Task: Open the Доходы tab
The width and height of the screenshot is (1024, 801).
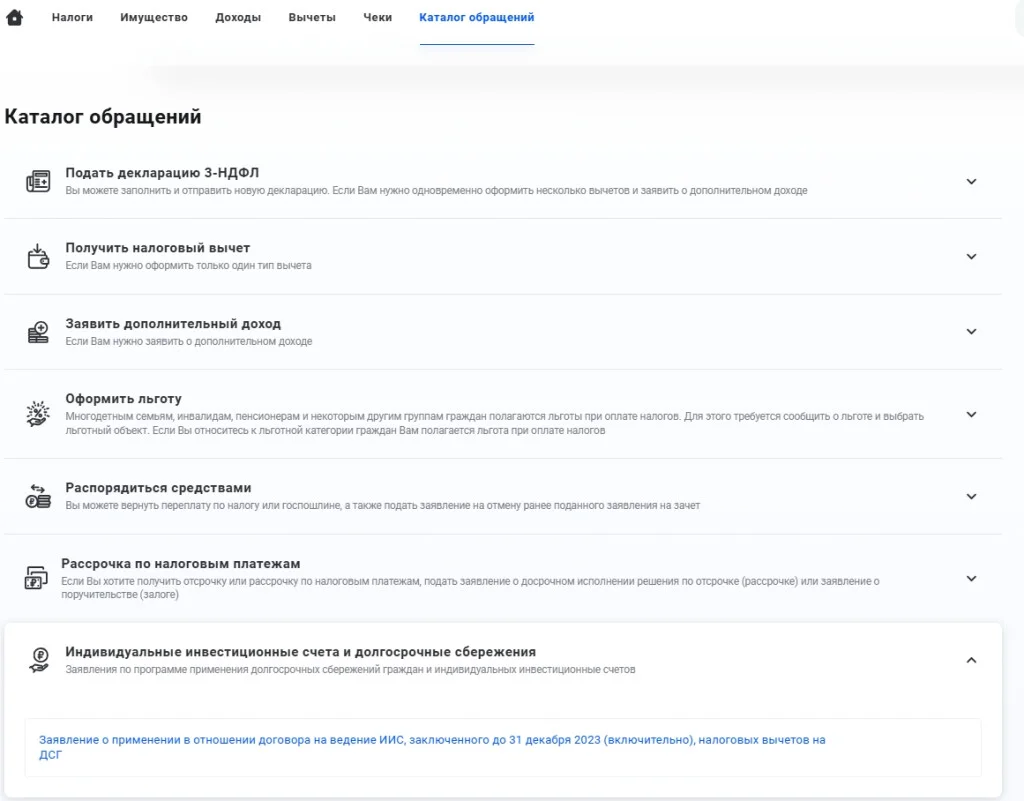Action: [238, 18]
